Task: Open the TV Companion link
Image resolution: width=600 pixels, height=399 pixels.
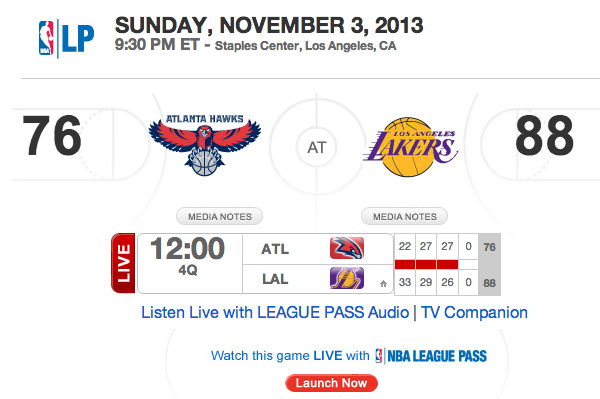Action: (x=474, y=312)
